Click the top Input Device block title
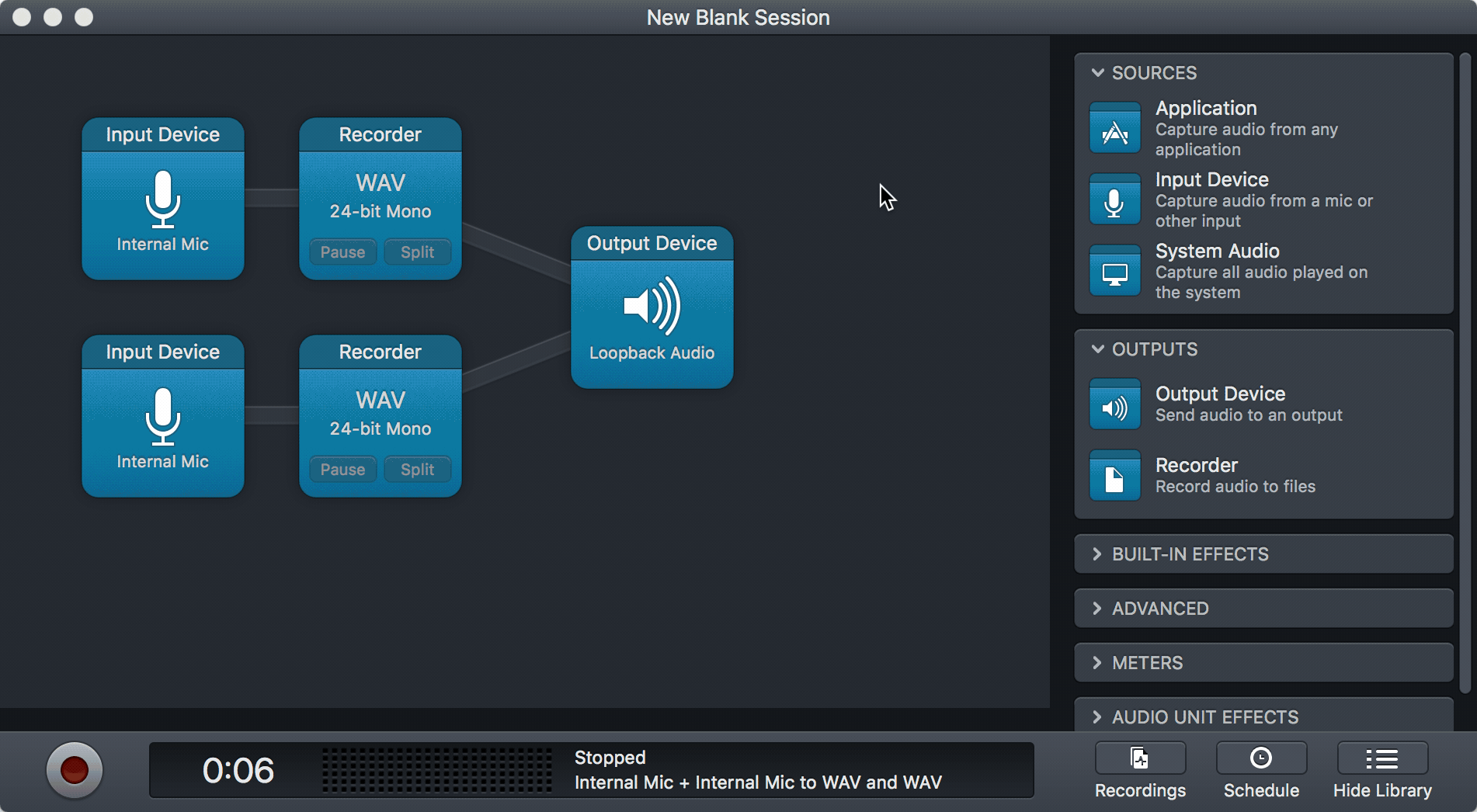 163,135
